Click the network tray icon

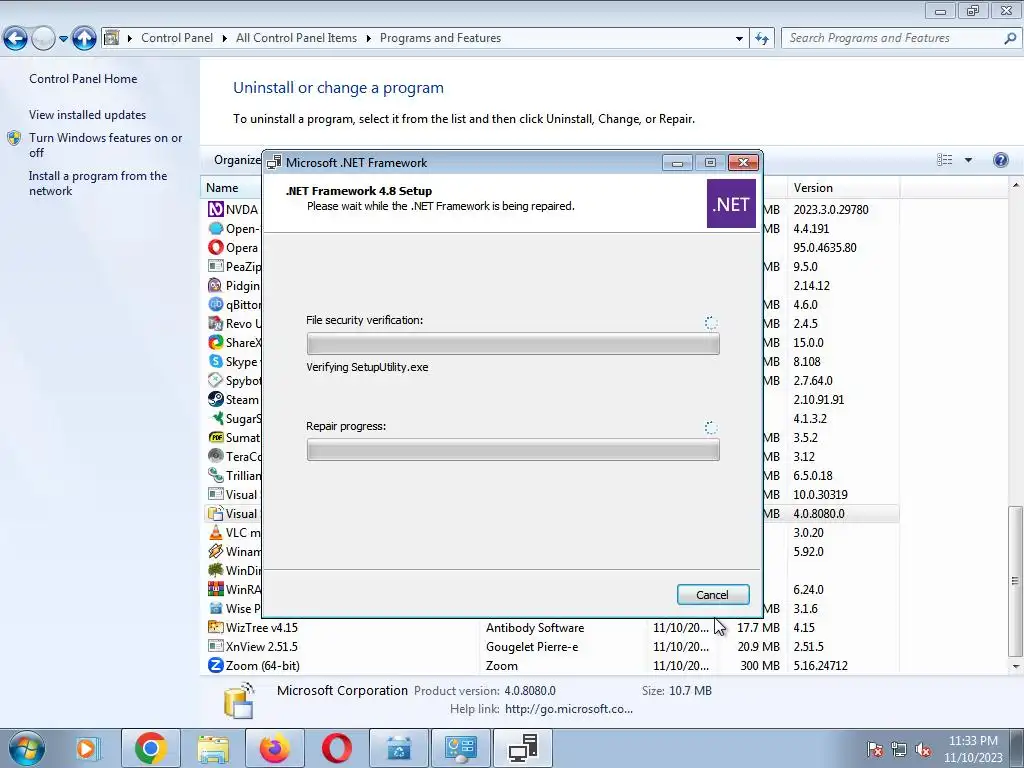899,750
